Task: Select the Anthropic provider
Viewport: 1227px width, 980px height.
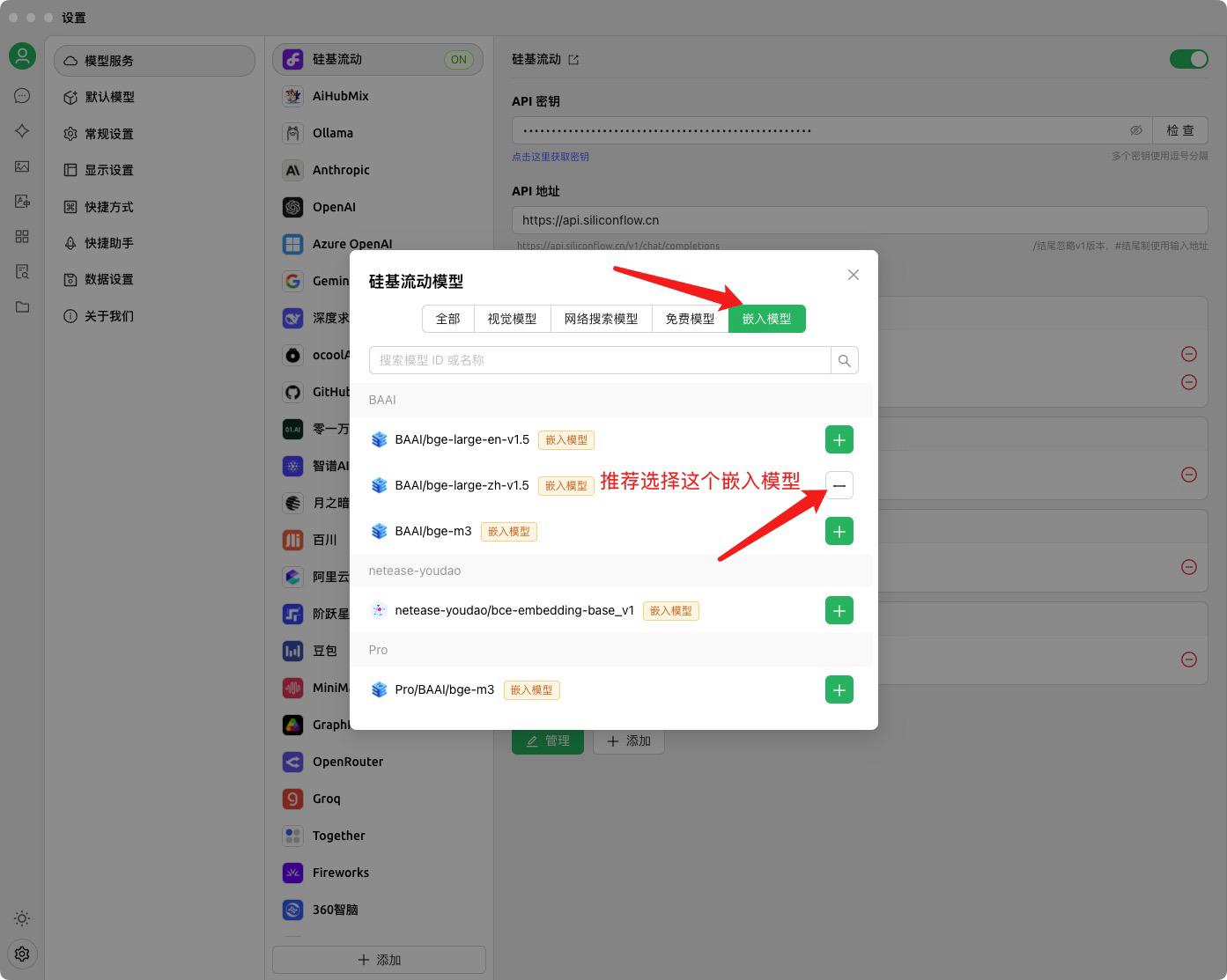Action: click(x=378, y=170)
